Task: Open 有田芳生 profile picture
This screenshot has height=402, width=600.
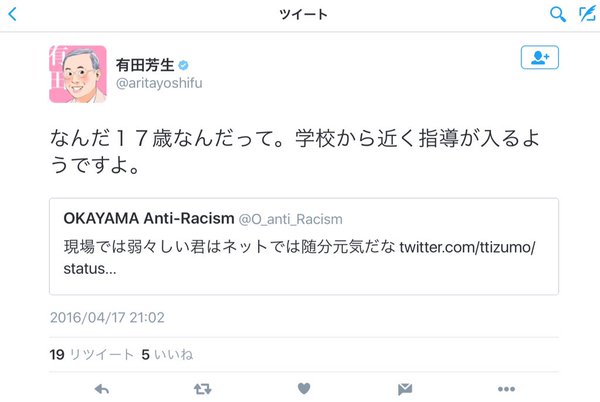Action: 78,74
